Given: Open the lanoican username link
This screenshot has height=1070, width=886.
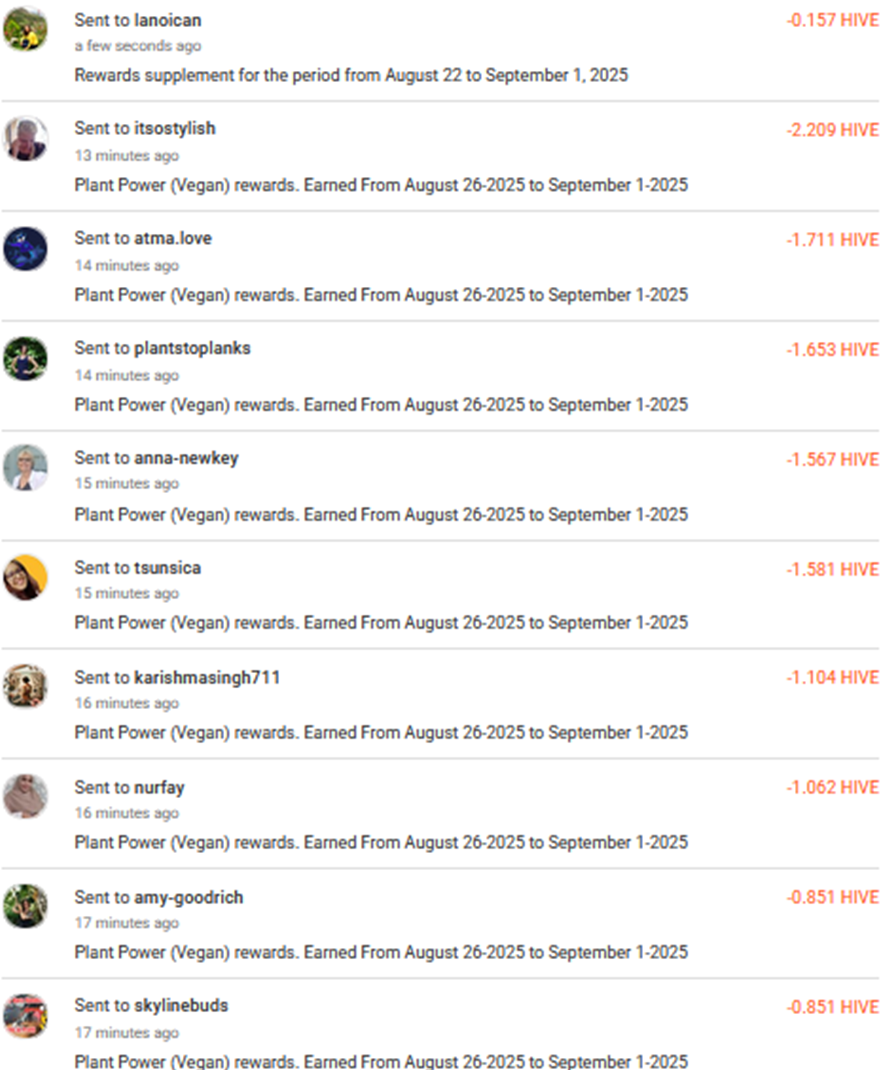Looking at the screenshot, I should [167, 19].
